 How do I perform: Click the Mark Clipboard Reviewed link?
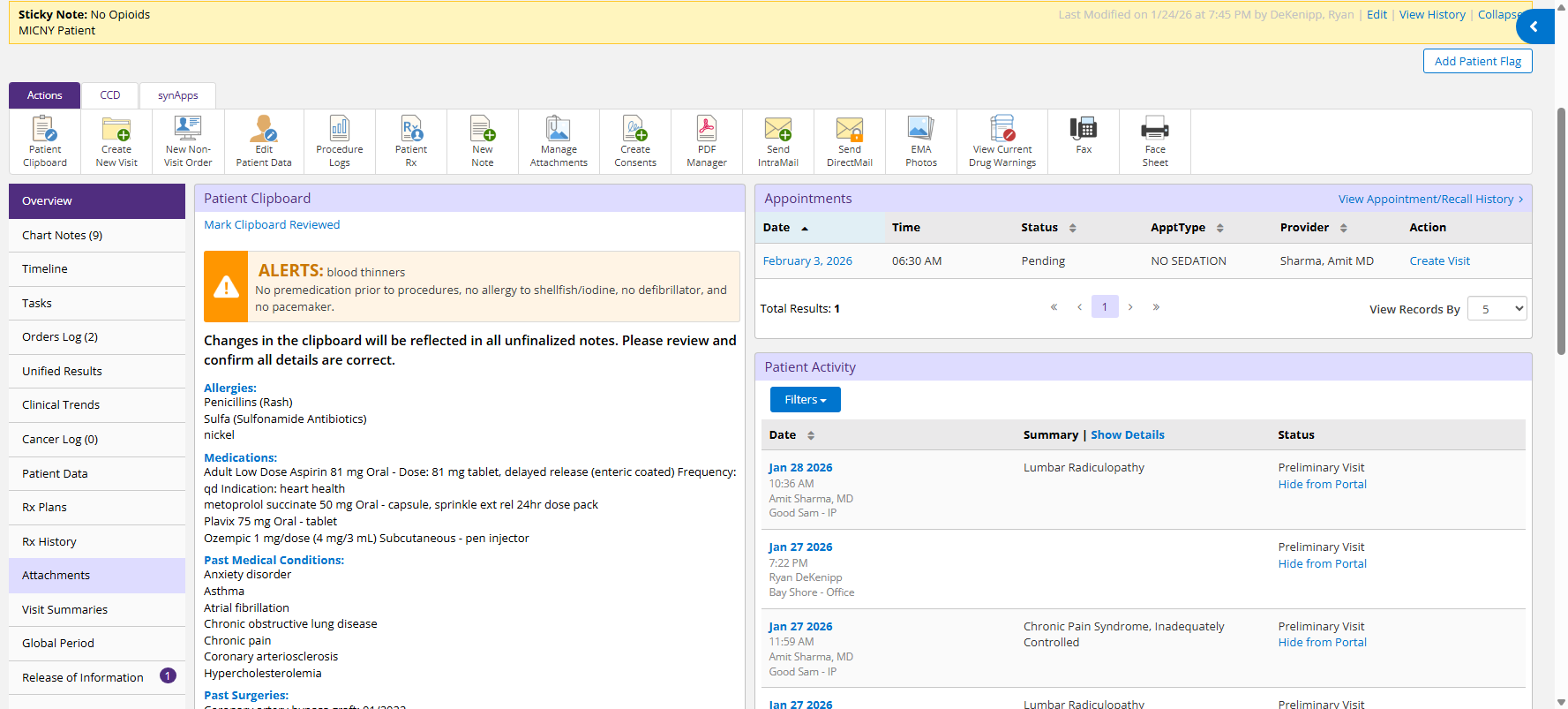(272, 225)
